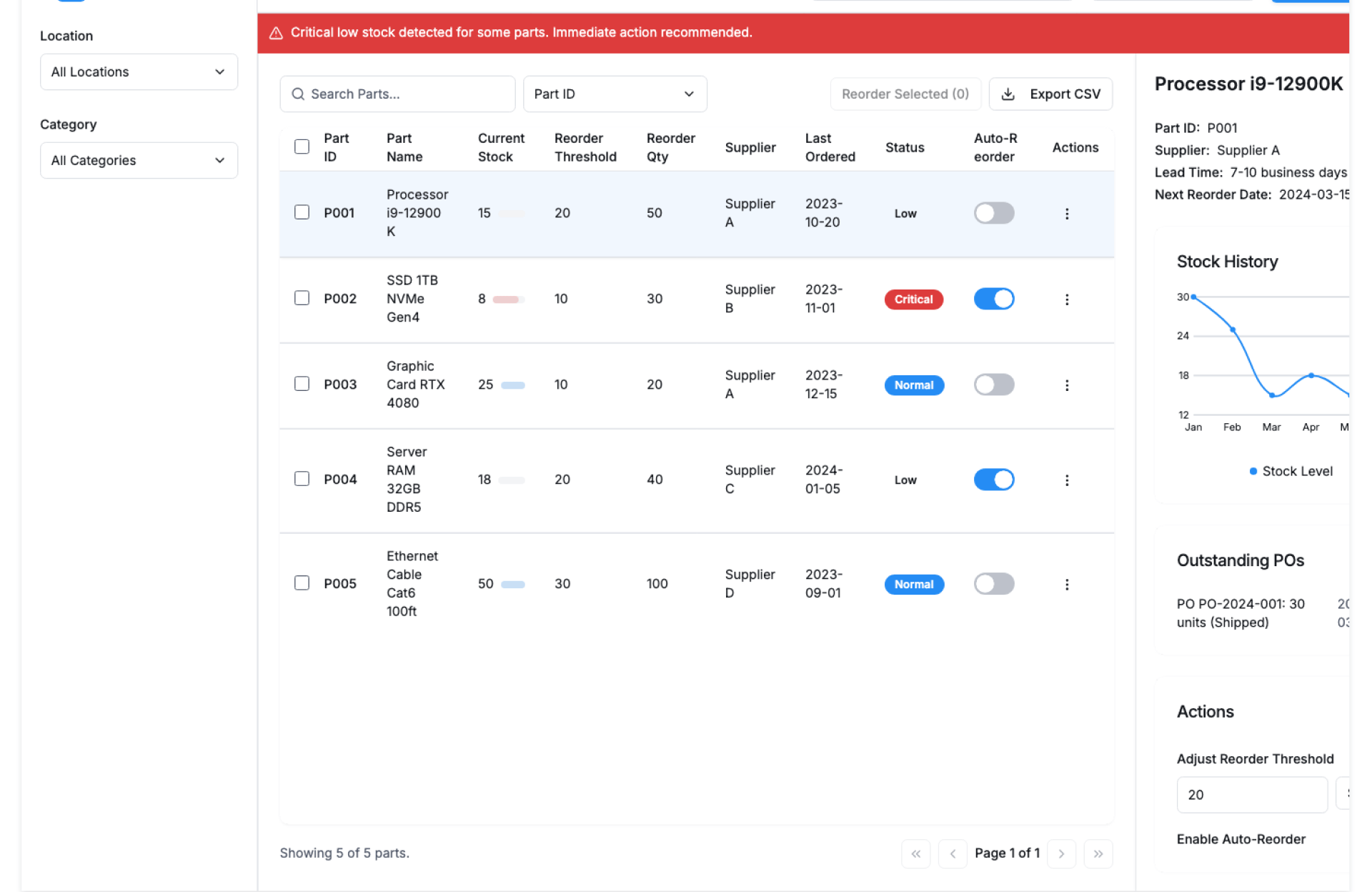
Task: Click the Export CSV button
Action: [x=1050, y=94]
